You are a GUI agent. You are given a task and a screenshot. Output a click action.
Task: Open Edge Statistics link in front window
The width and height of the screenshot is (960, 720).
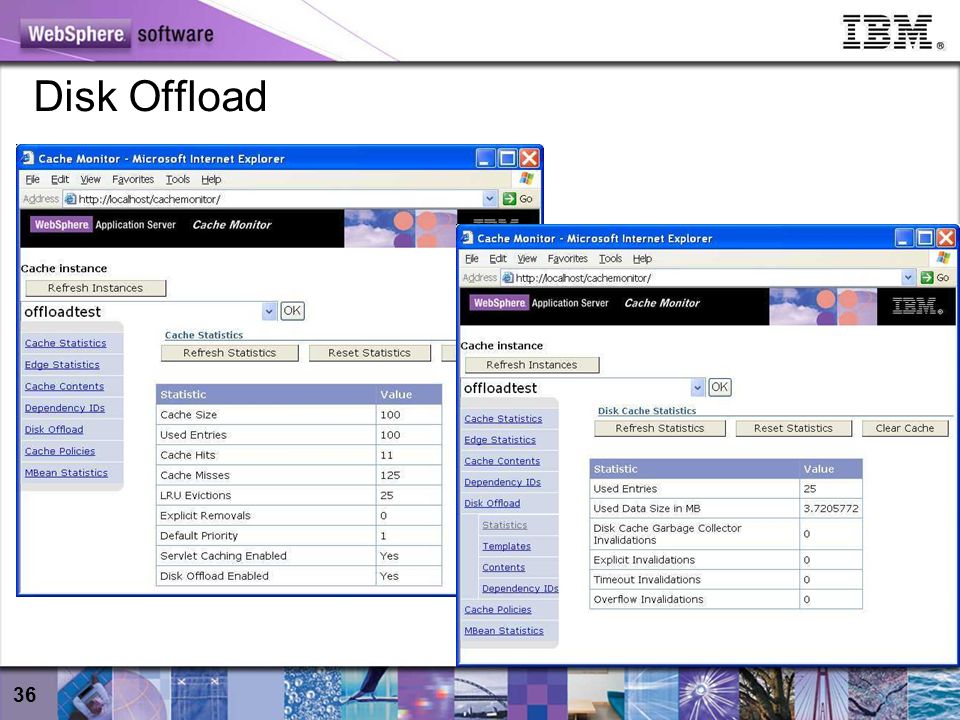click(500, 440)
